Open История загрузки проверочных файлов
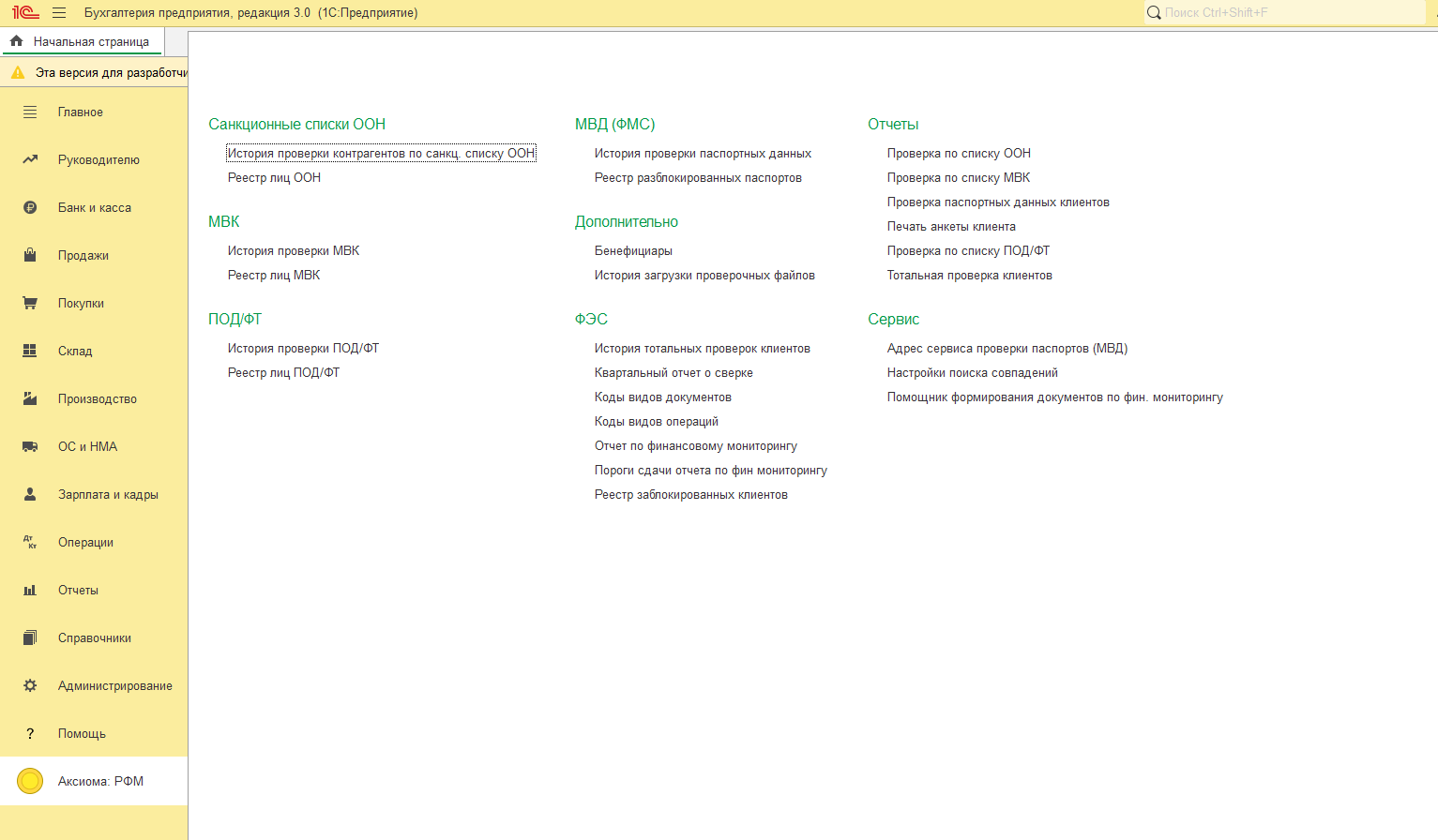Screen dimensions: 1438x840 704,275
